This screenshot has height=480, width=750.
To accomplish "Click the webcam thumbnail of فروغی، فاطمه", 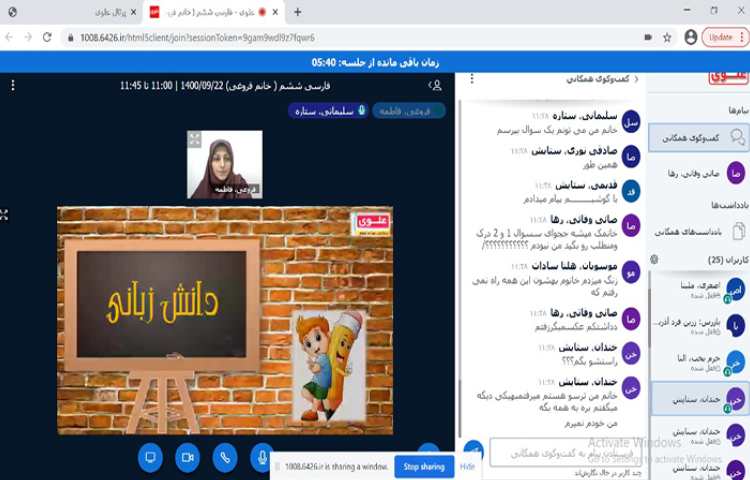I will coord(225,164).
